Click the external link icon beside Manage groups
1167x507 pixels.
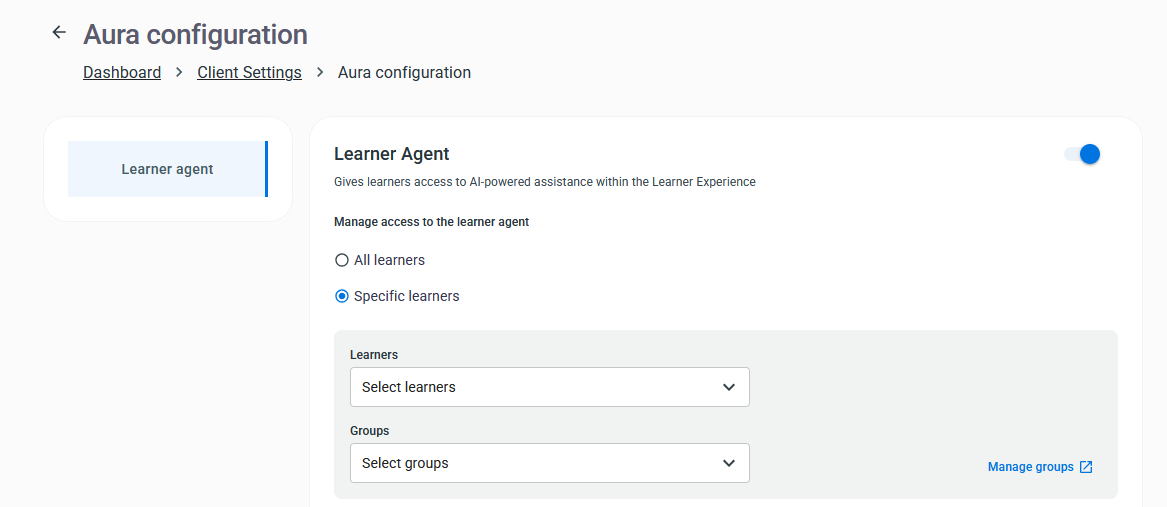[1086, 467]
